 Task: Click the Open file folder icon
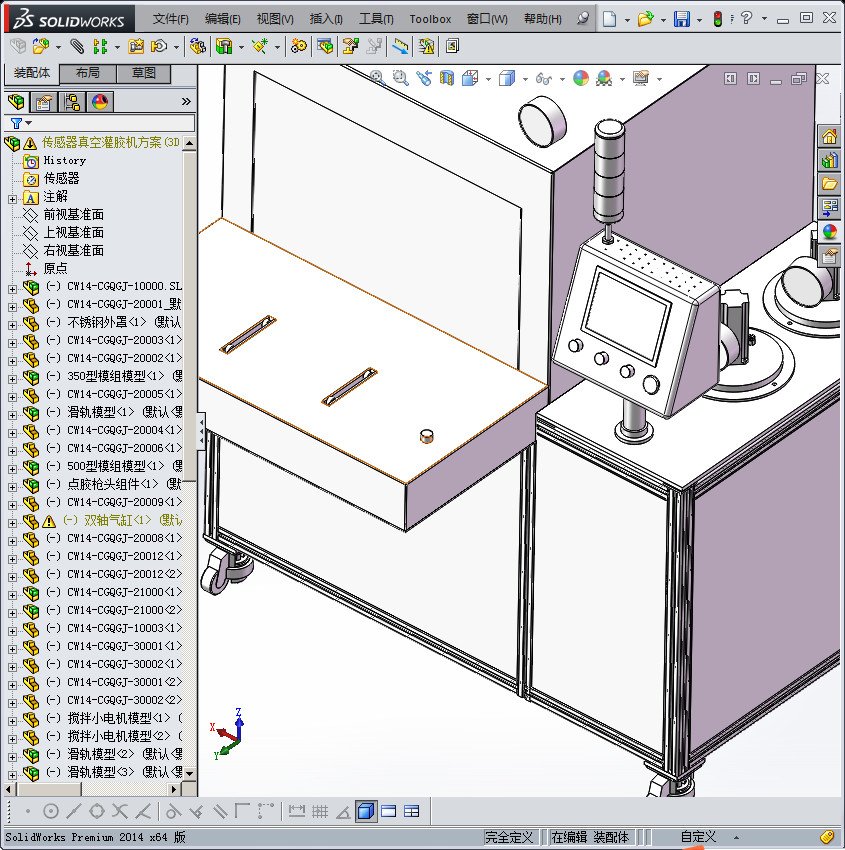645,19
